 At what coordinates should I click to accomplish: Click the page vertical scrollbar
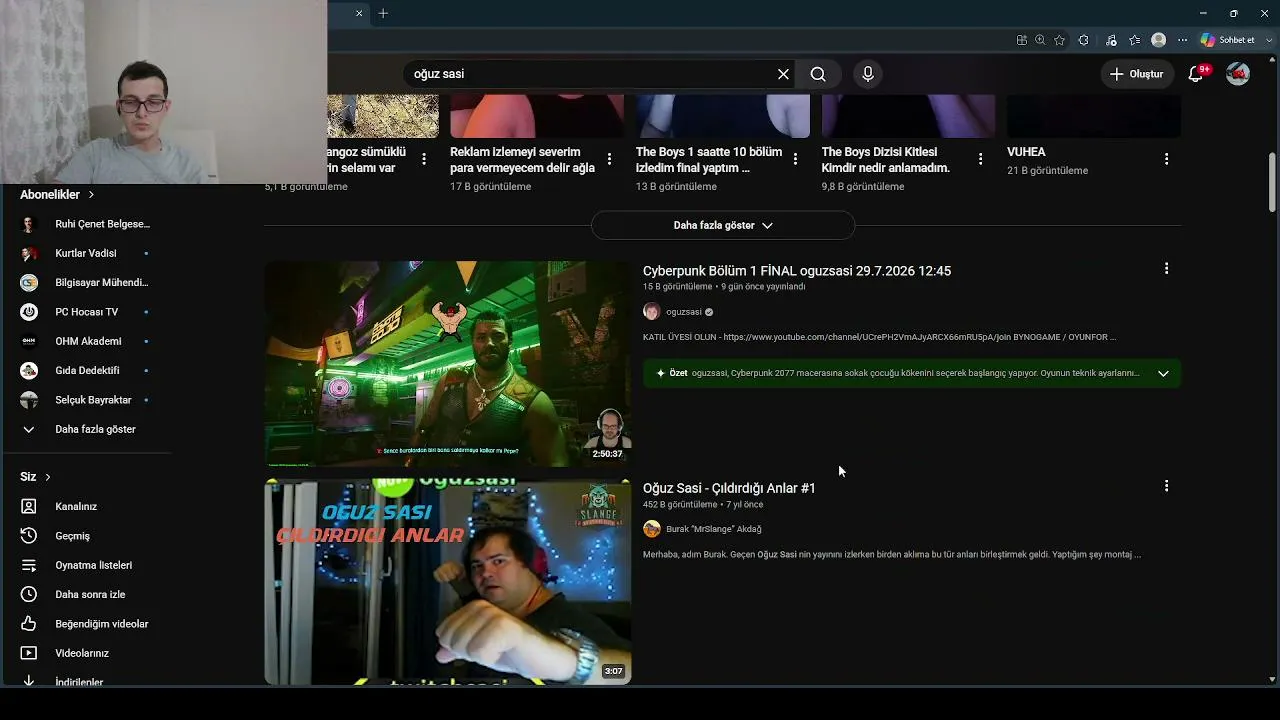1272,182
